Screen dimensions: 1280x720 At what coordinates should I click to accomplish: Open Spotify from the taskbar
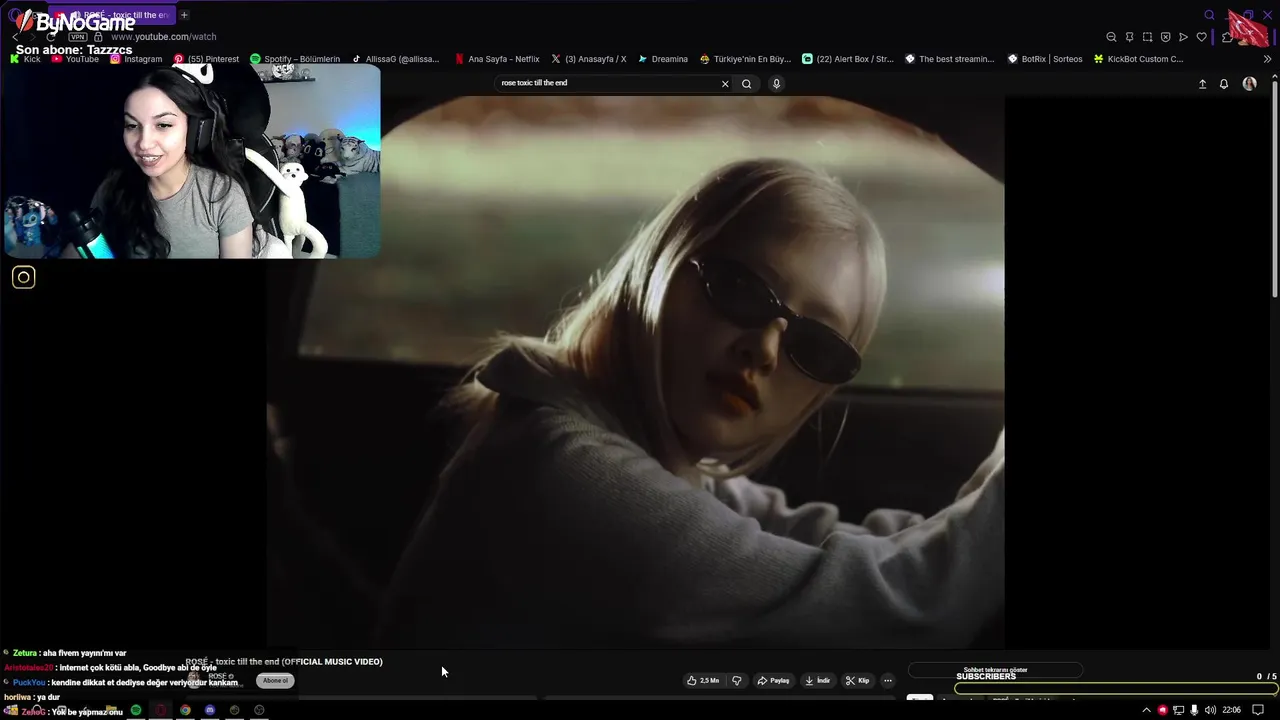click(136, 710)
